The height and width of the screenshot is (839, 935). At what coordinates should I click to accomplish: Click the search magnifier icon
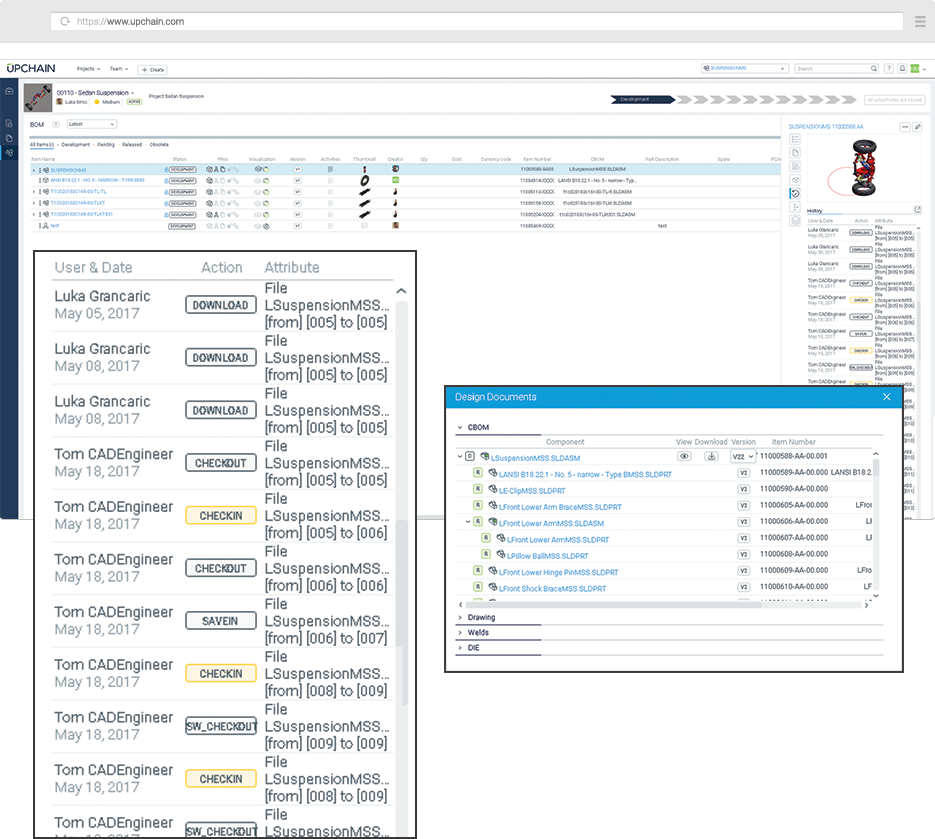point(874,69)
